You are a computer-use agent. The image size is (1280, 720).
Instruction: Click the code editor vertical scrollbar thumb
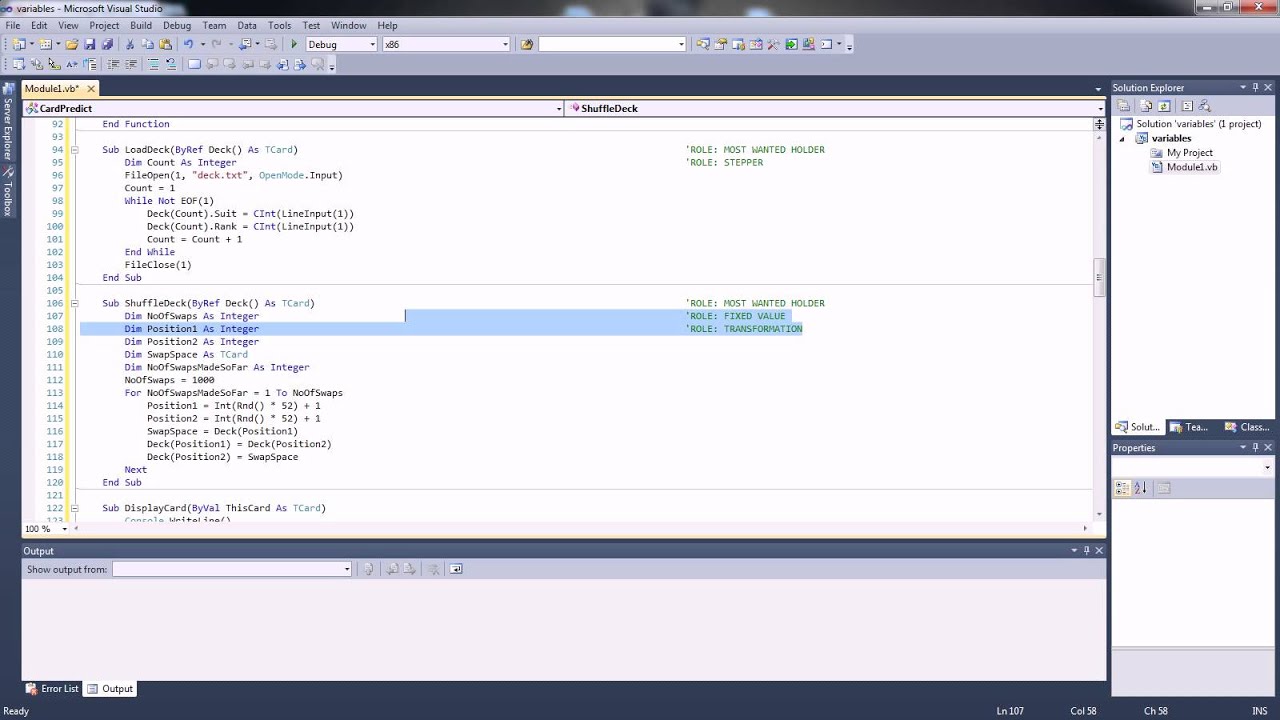tap(1099, 278)
